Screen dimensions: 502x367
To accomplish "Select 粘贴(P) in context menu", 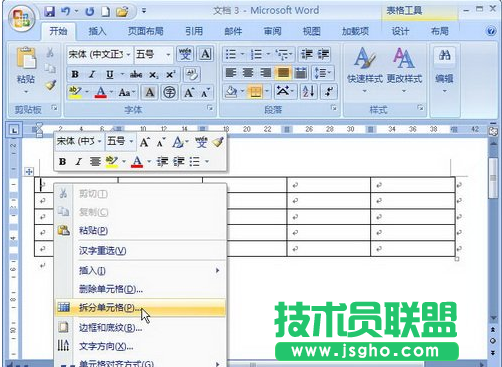I will pyautogui.click(x=141, y=230).
